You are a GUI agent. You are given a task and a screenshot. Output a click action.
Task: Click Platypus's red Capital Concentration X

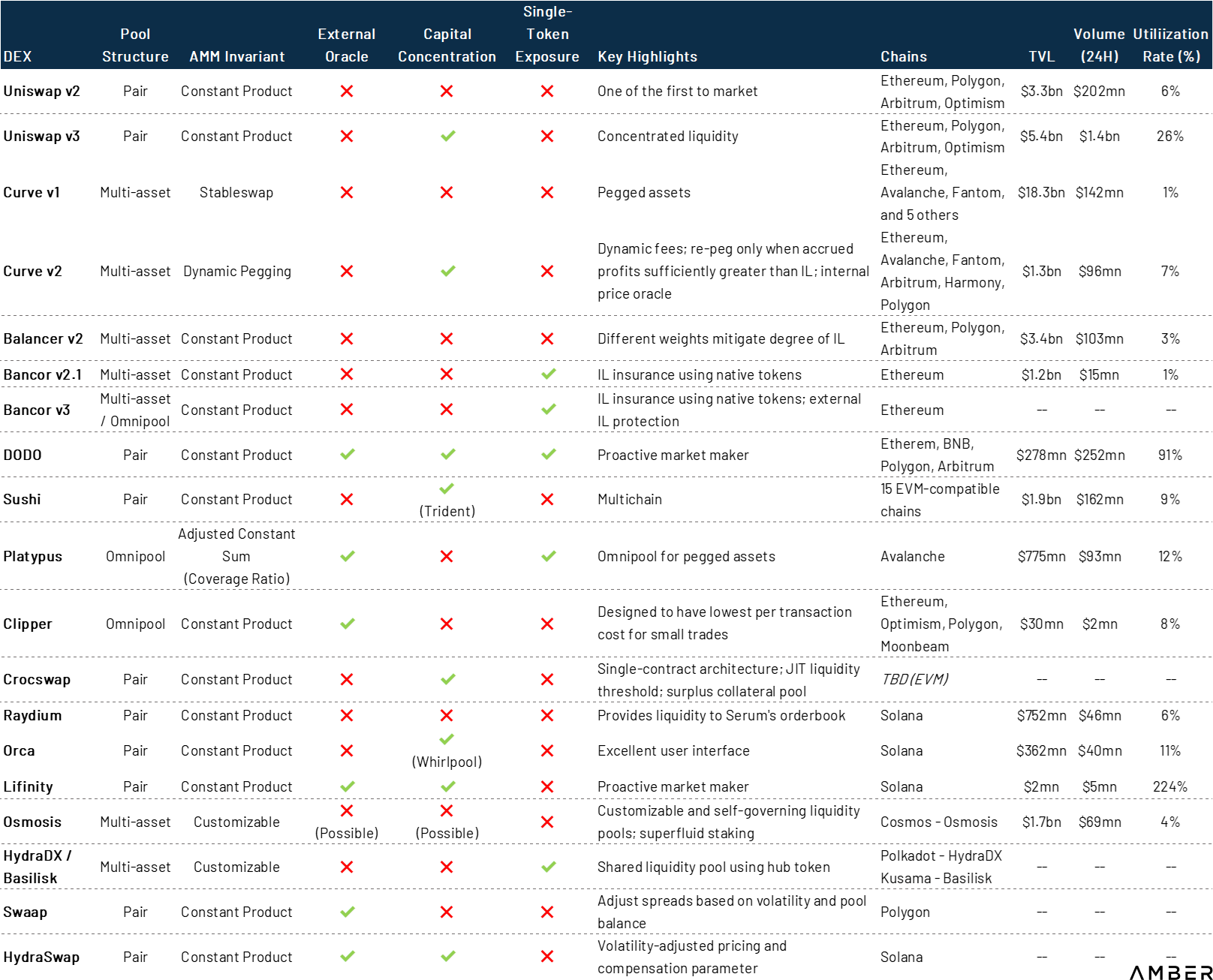(x=447, y=556)
